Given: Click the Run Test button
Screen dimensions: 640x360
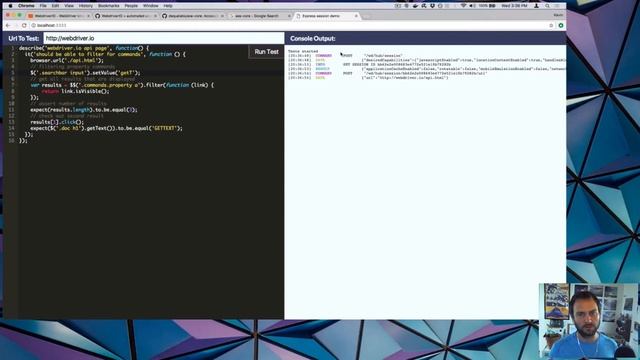Looking at the screenshot, I should (x=266, y=52).
